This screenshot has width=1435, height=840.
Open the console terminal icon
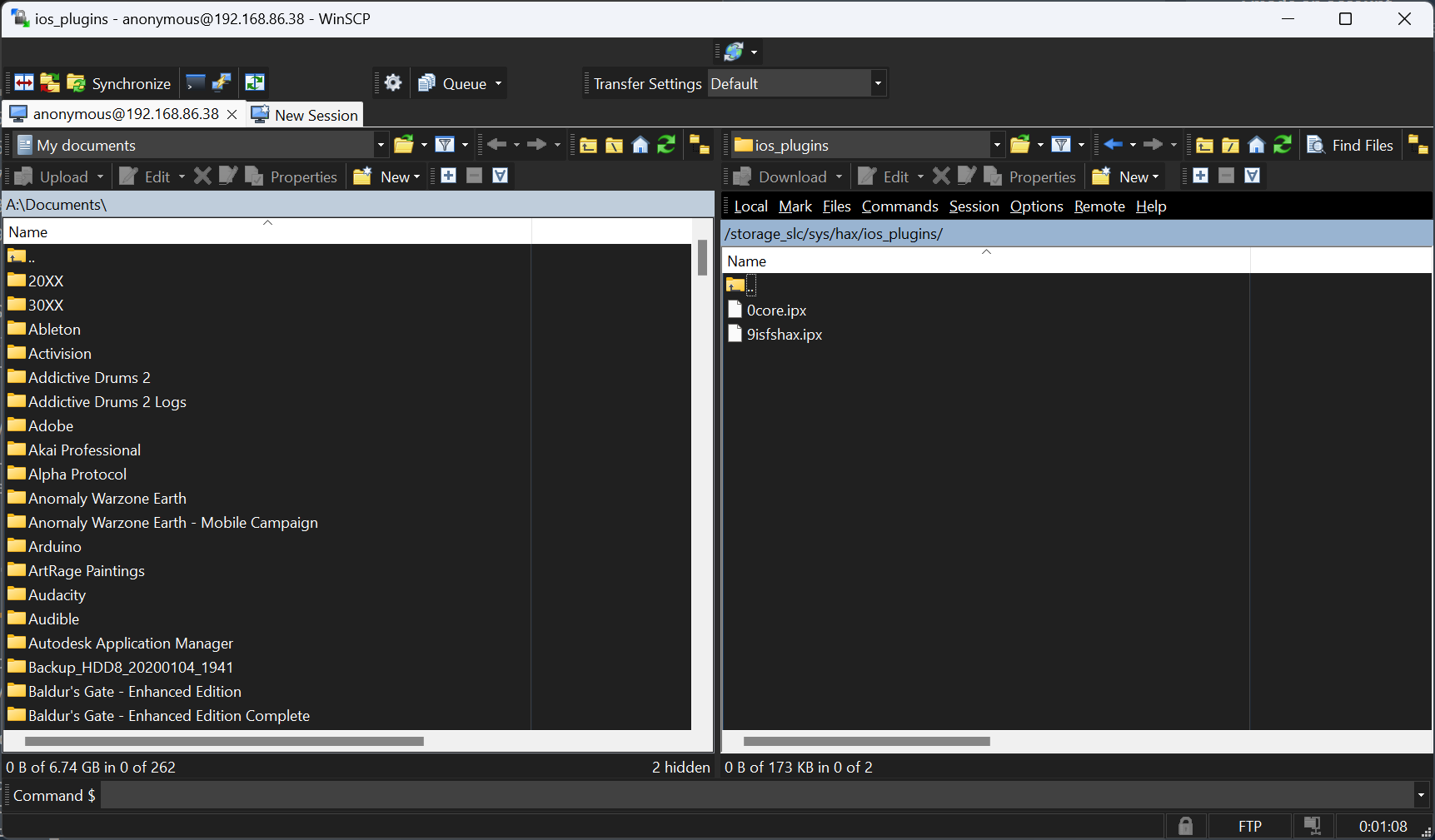tap(196, 82)
